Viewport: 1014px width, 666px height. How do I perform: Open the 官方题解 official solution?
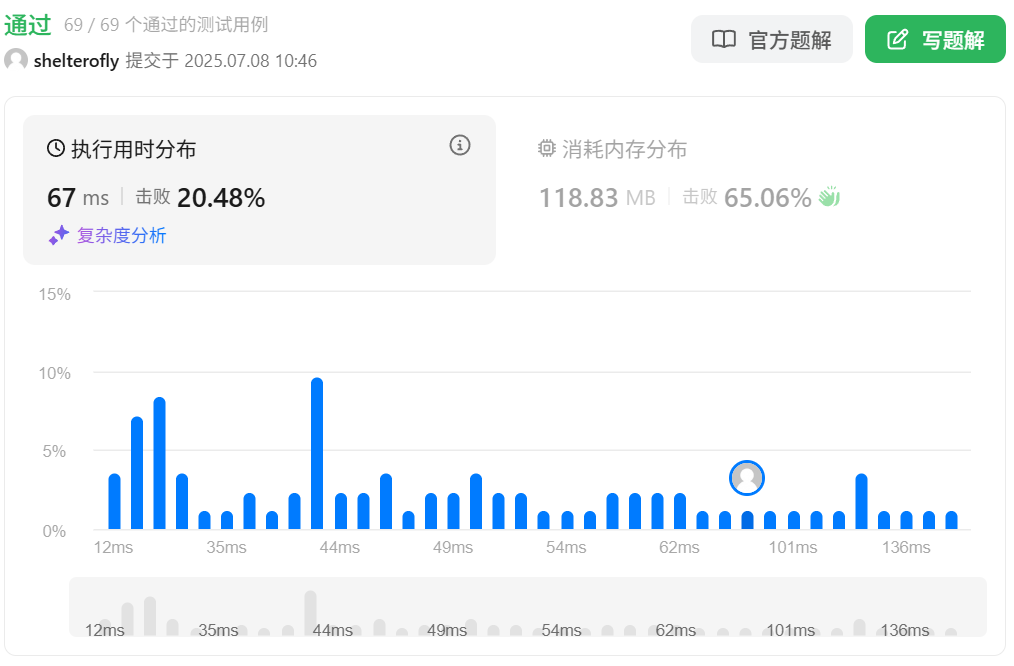[771, 39]
